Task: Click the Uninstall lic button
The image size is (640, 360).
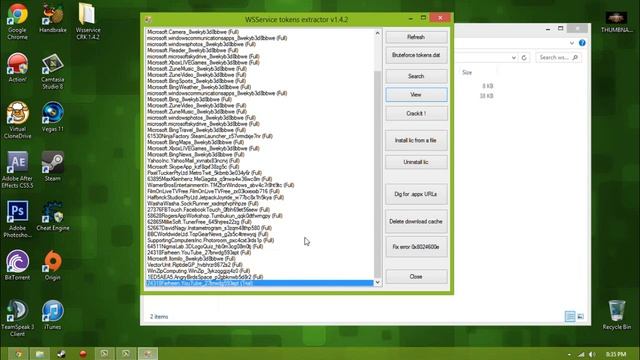Action: point(416,162)
